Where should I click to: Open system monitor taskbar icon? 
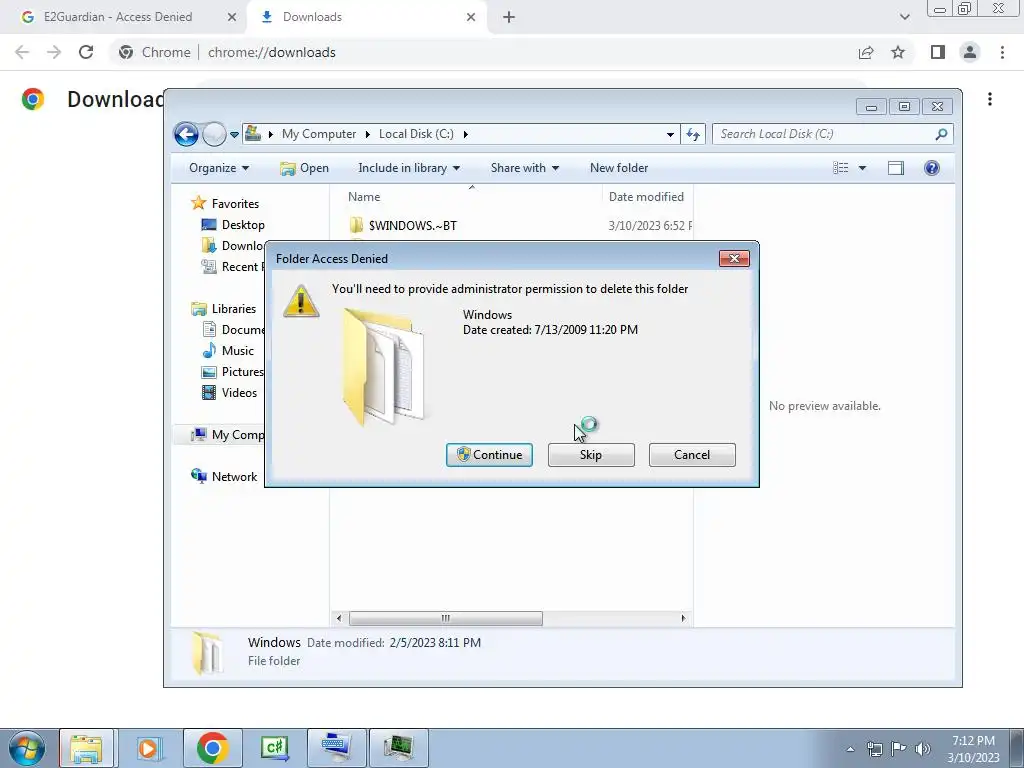coord(399,748)
